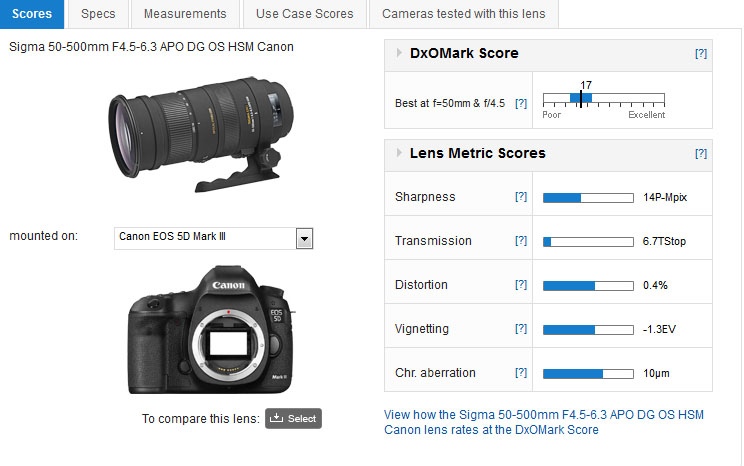The width and height of the screenshot is (744, 466).
Task: Open help for Vignetting metric
Action: point(521,328)
